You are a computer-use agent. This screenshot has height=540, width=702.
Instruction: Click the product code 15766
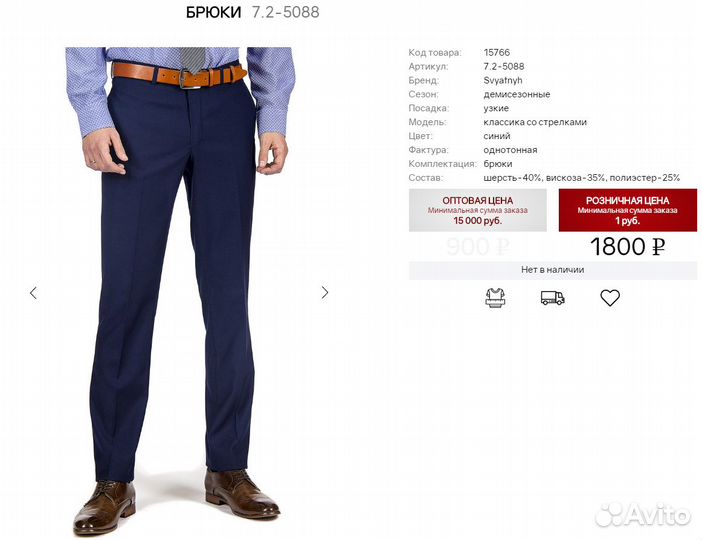click(497, 52)
